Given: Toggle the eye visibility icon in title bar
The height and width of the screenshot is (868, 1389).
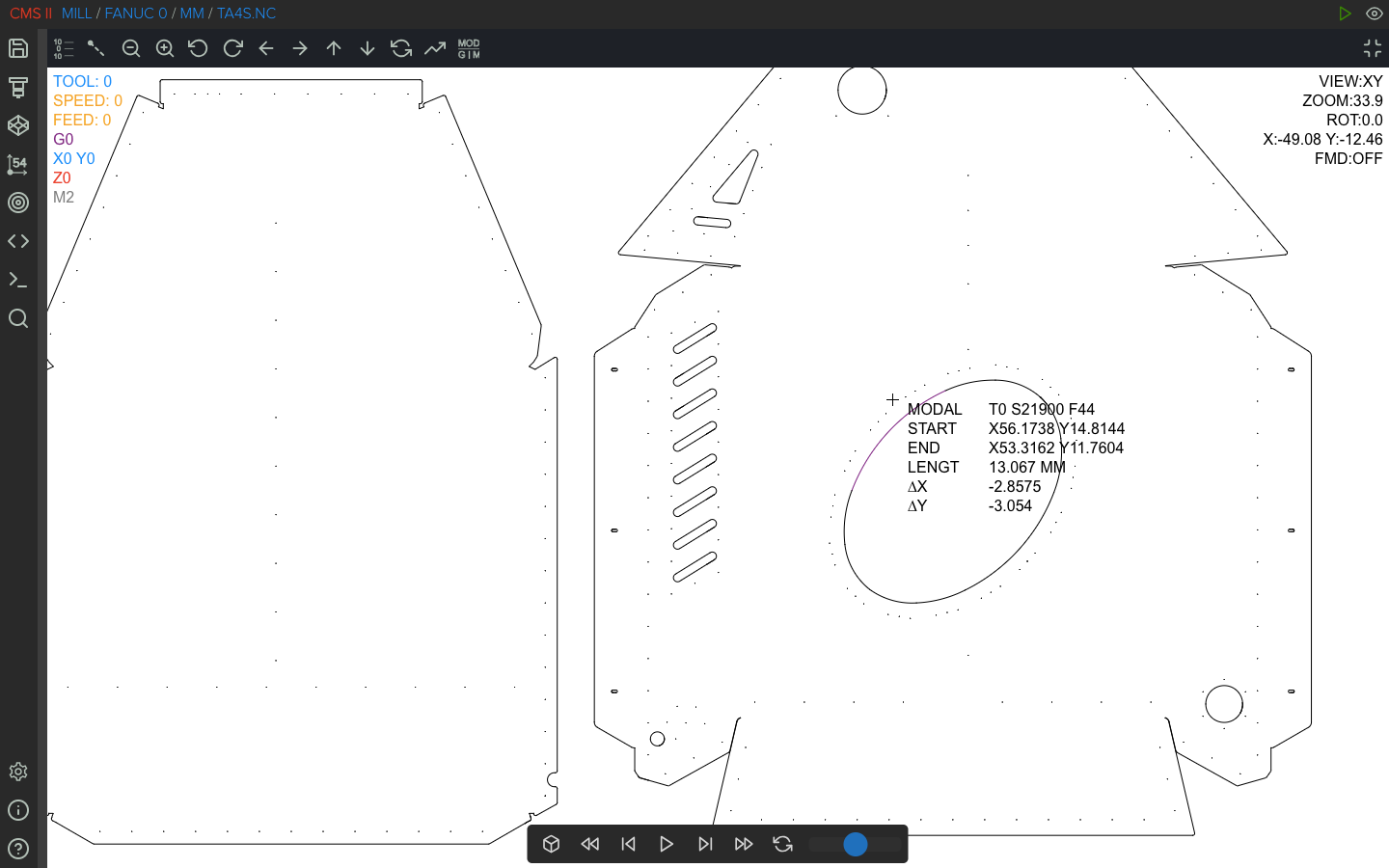Looking at the screenshot, I should pyautogui.click(x=1375, y=14).
